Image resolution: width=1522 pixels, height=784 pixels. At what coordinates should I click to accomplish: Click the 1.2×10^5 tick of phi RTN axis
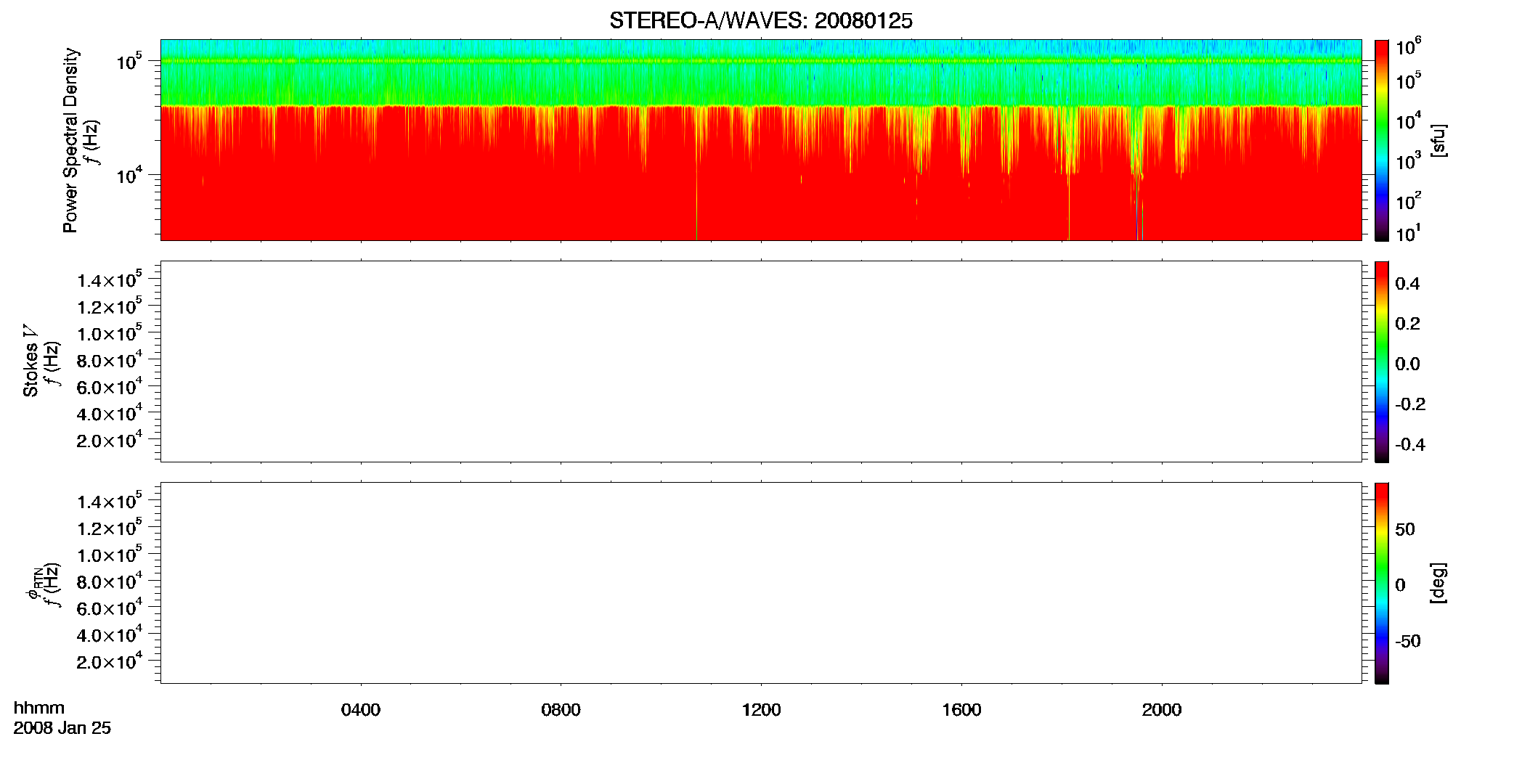tap(110, 528)
